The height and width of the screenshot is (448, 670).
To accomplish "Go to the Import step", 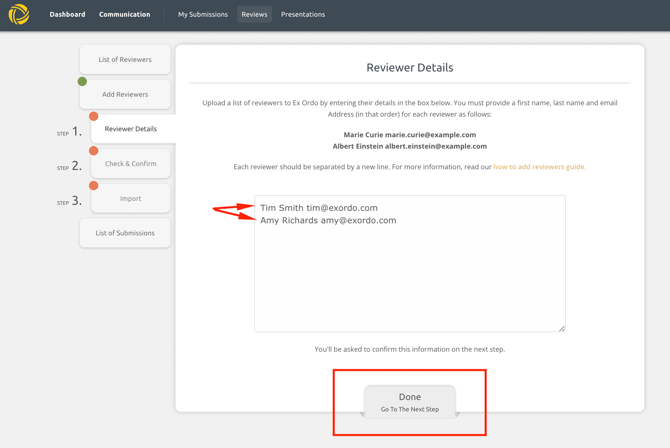I will click(131, 198).
